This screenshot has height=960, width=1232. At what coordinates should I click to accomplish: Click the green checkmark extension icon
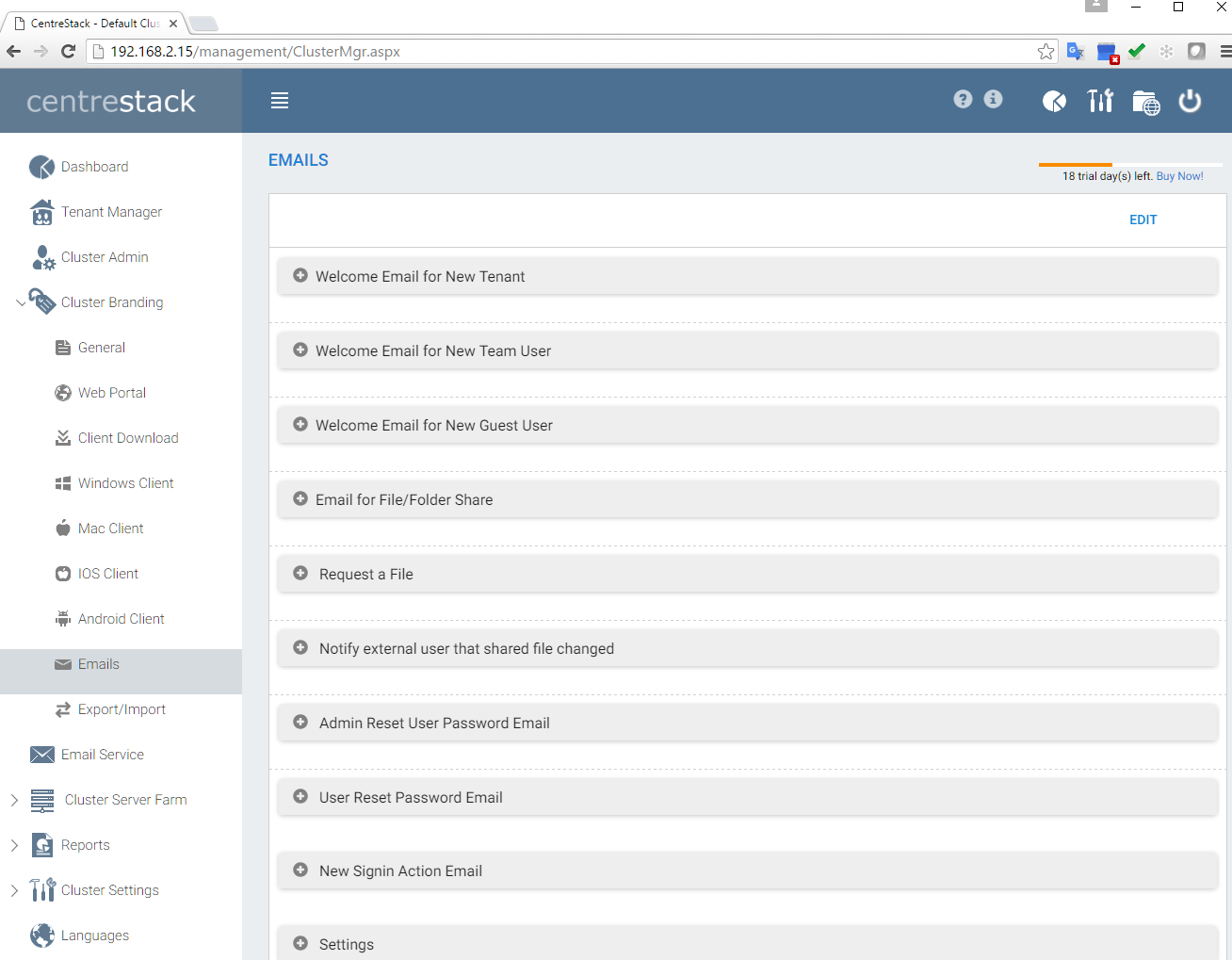tap(1137, 52)
